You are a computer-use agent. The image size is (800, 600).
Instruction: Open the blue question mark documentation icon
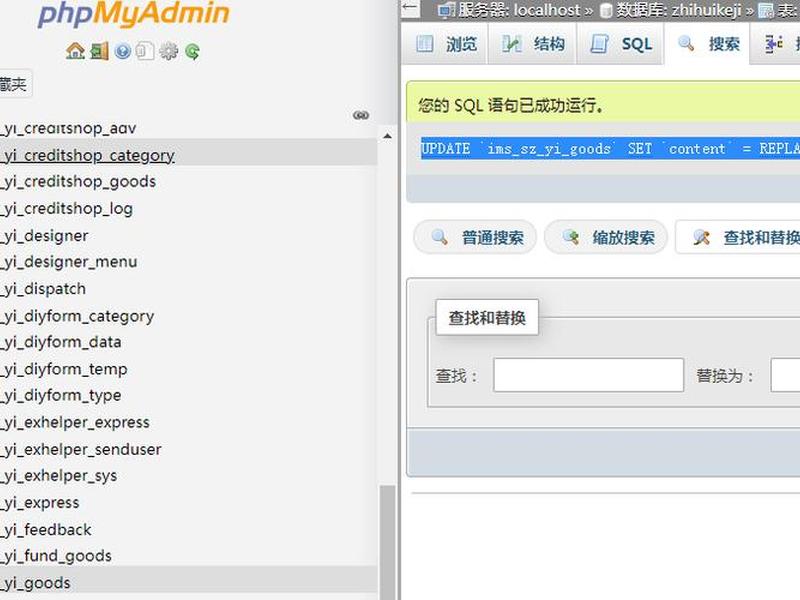pyautogui.click(x=122, y=51)
